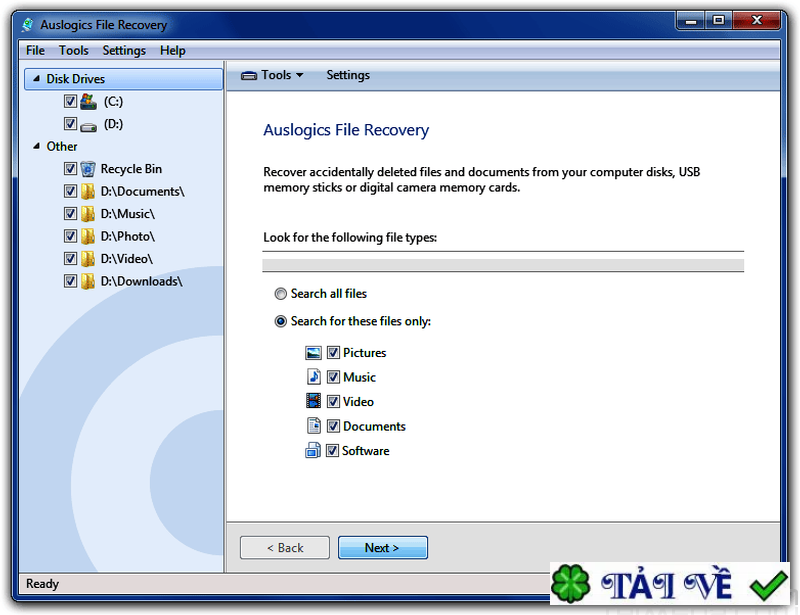
Task: Toggle the D:\Photo\ checkbox
Action: 70,236
